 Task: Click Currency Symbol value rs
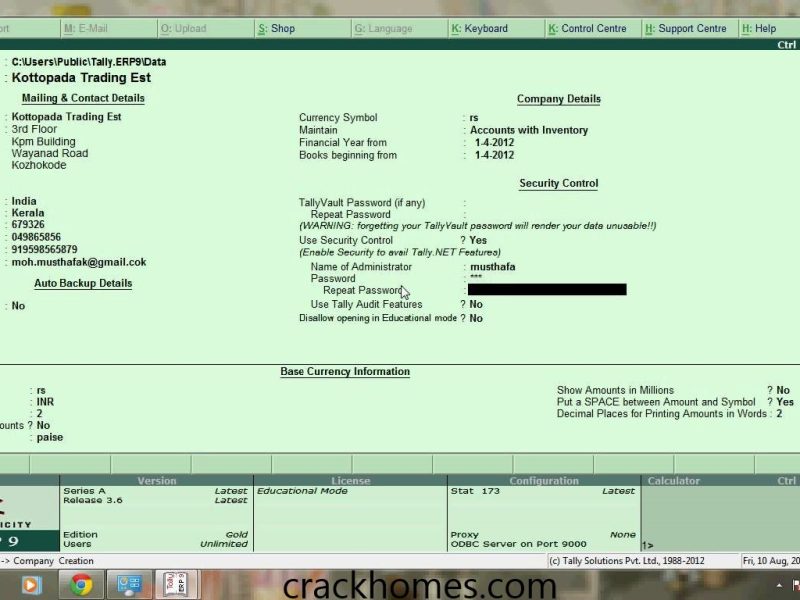(474, 118)
